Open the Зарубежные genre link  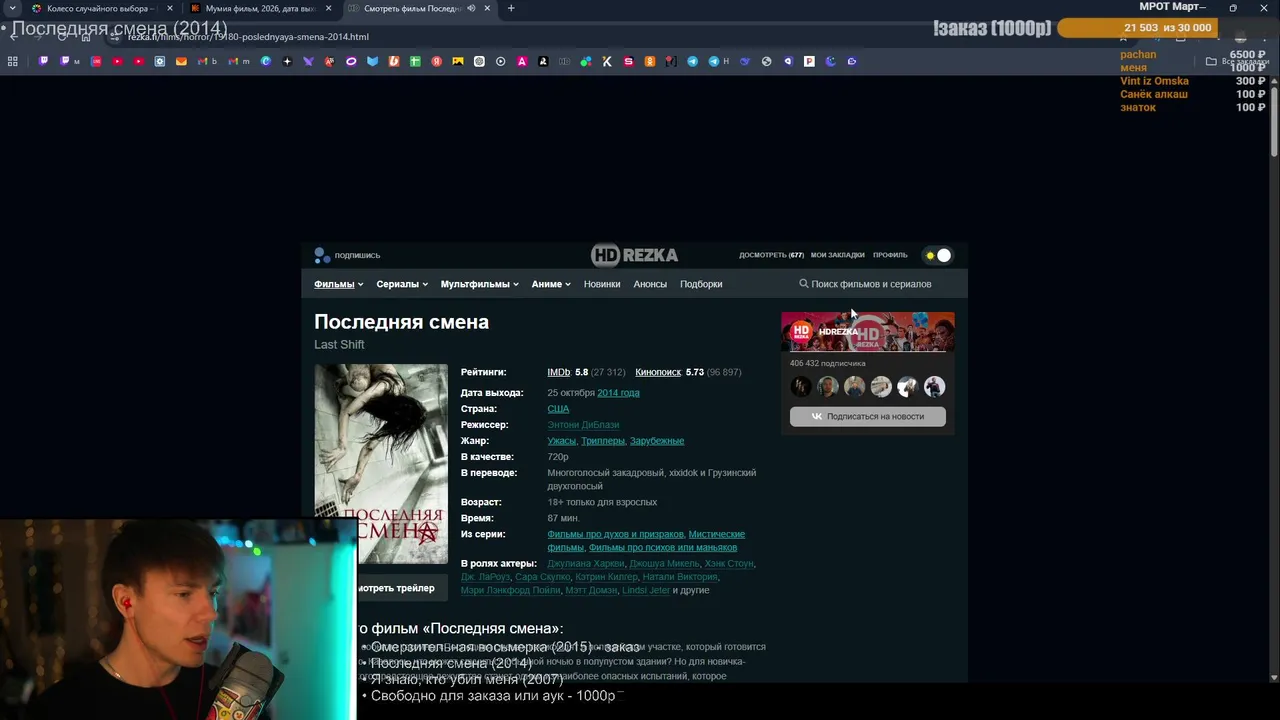[x=657, y=441]
